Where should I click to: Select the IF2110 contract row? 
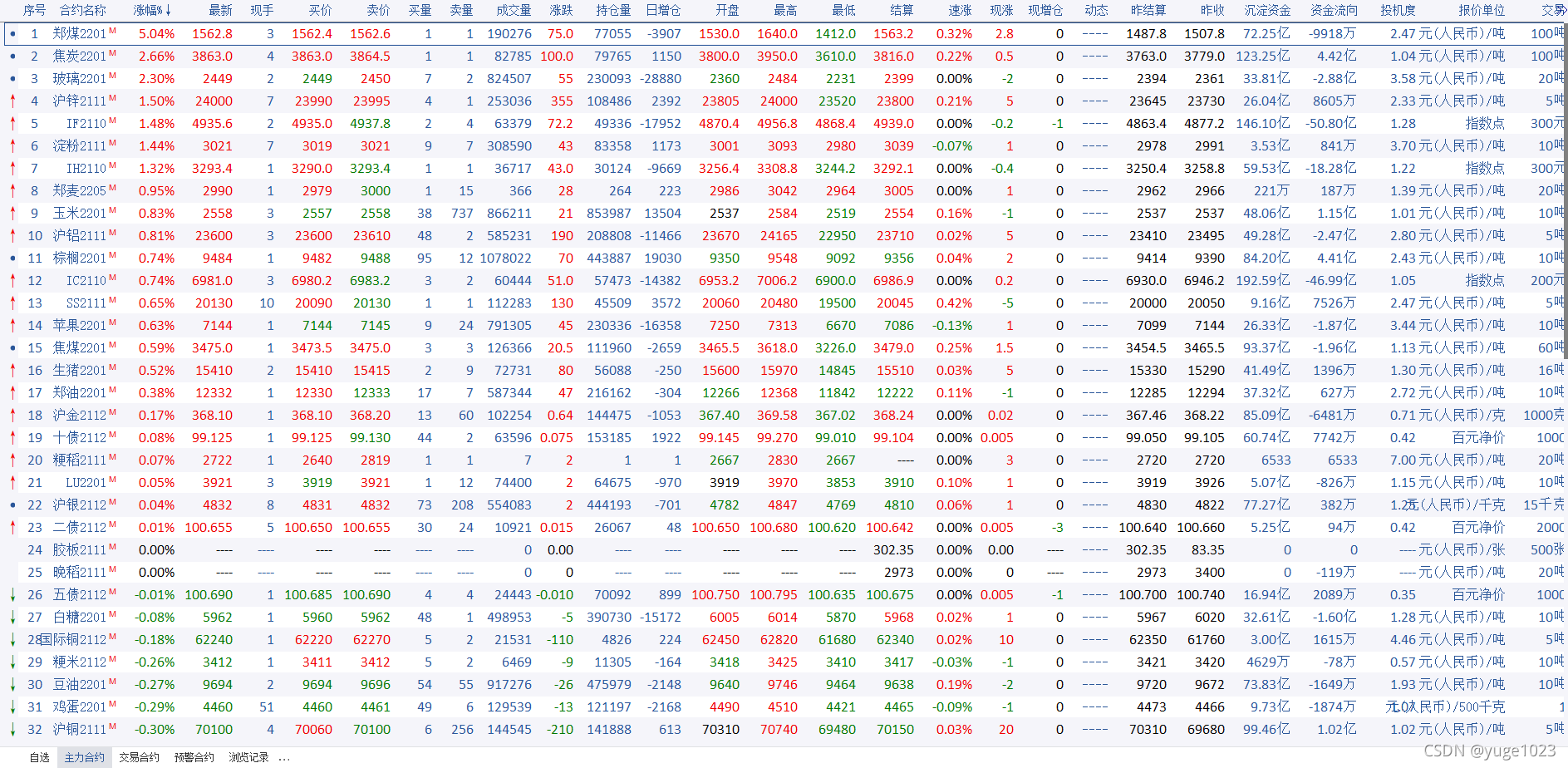pos(784,124)
